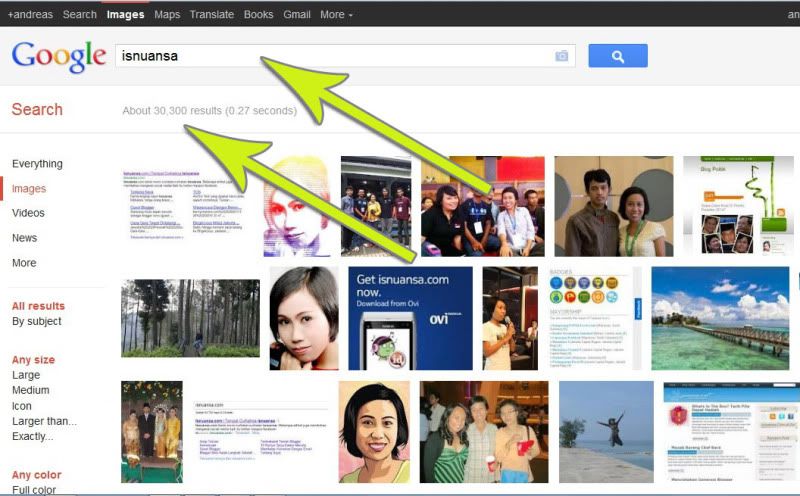
Task: Open the wedding ceremony photo thumbnail
Action: click(152, 432)
